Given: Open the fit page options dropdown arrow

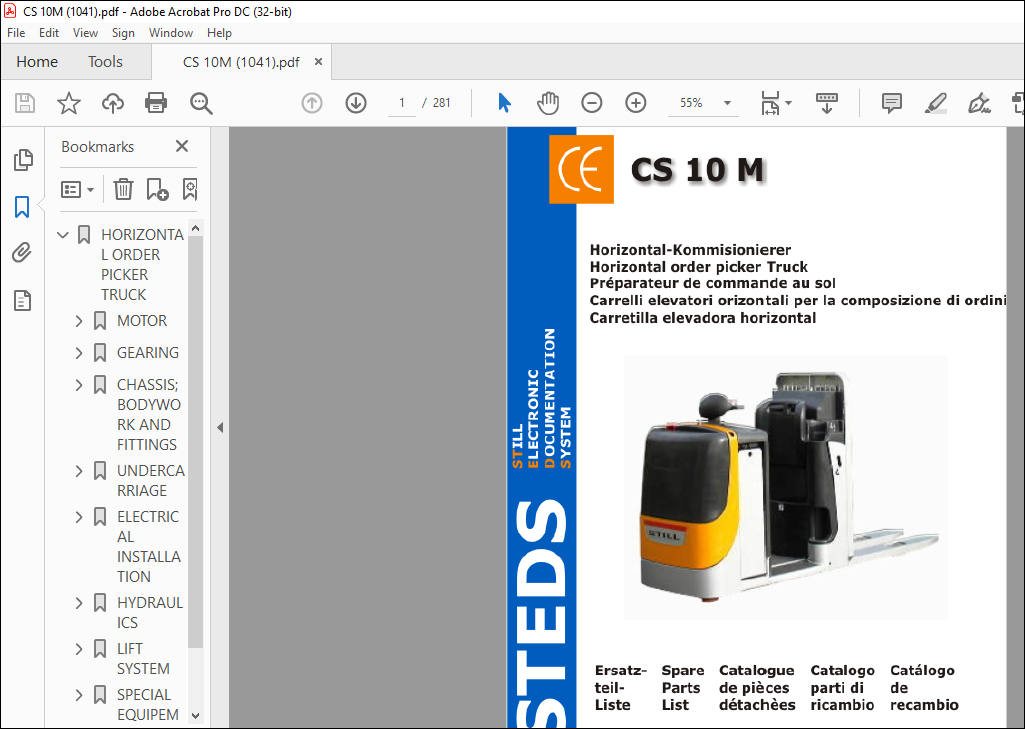Looking at the screenshot, I should point(788,103).
